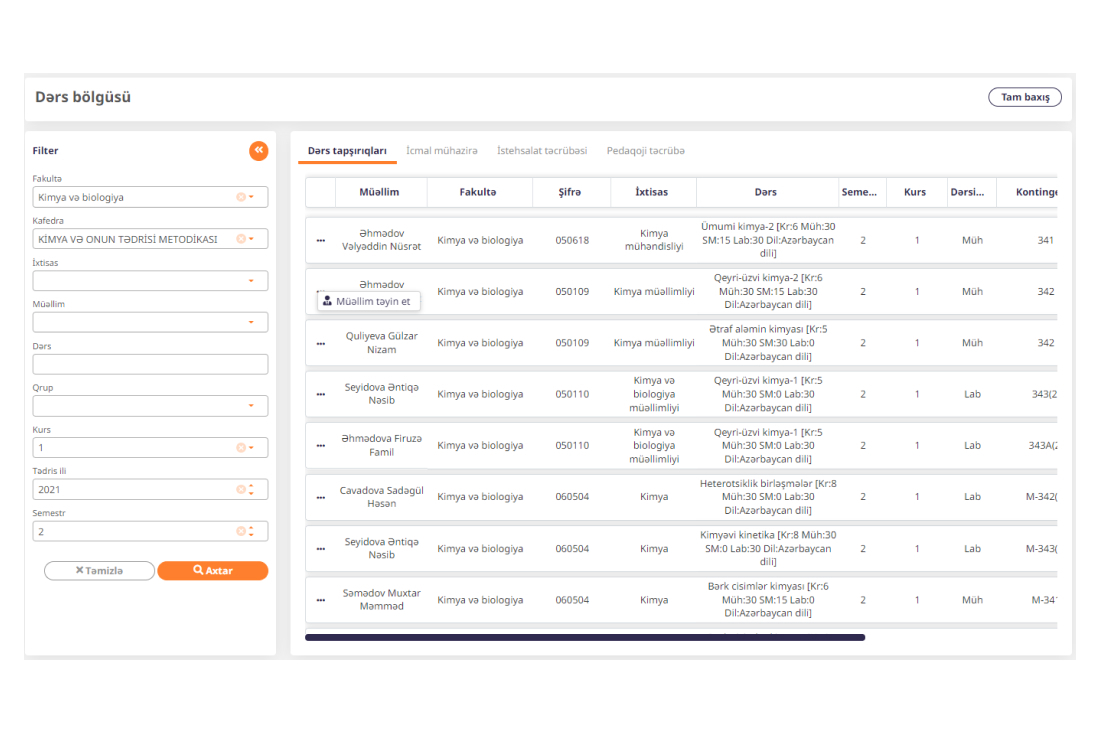Switch to İcmal mühazirə tab

pyautogui.click(x=441, y=150)
